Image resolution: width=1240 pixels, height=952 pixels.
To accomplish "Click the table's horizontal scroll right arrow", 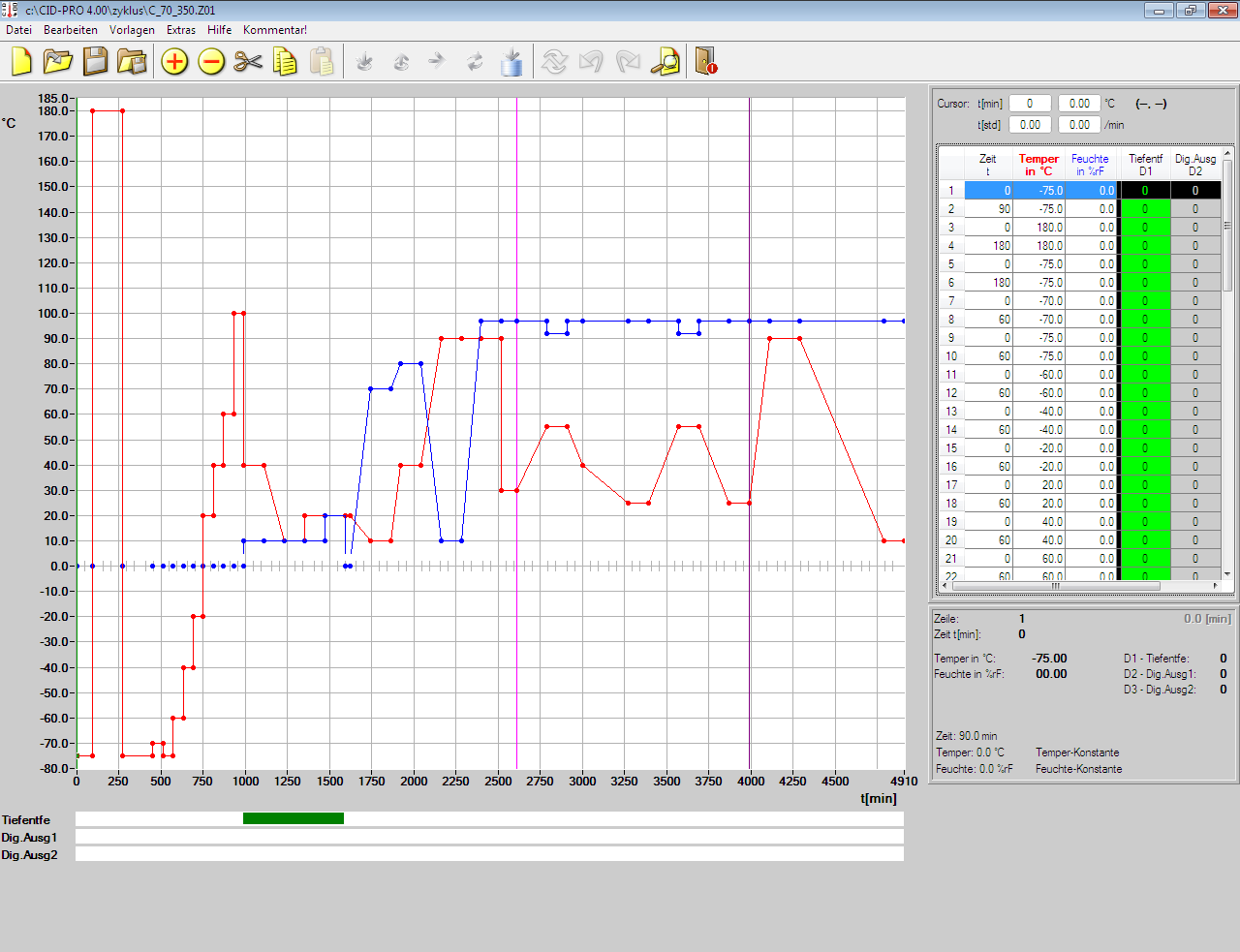I will click(x=1215, y=586).
